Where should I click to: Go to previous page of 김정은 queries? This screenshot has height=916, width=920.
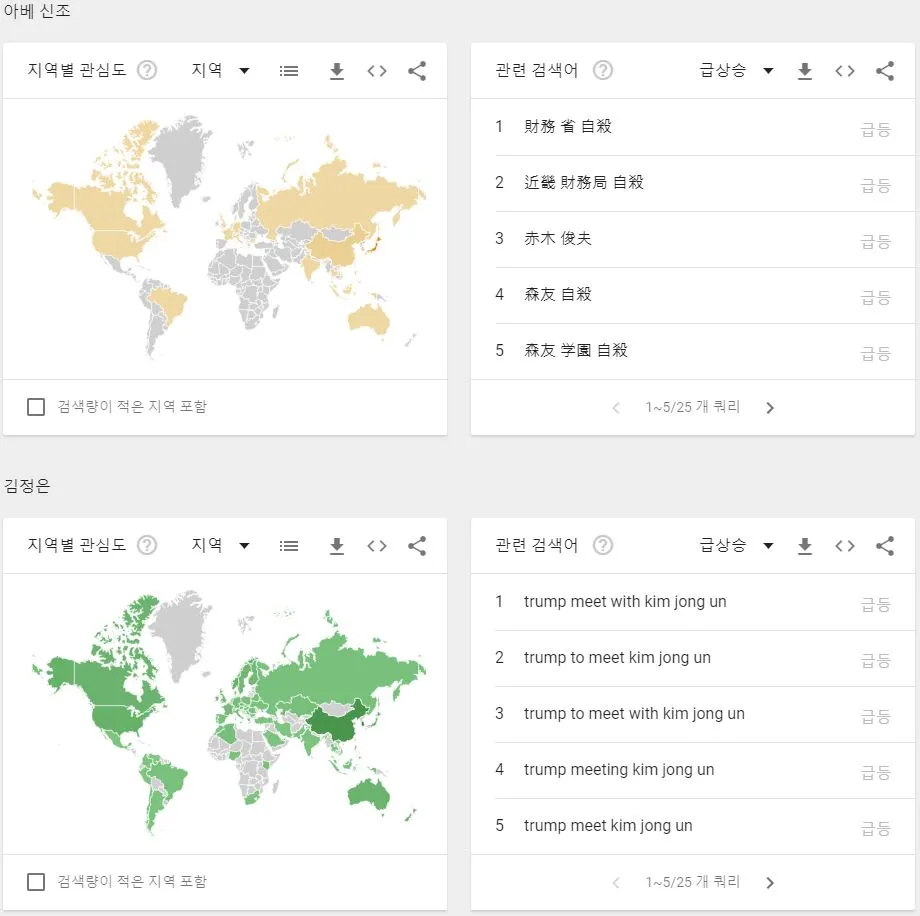pyautogui.click(x=616, y=883)
